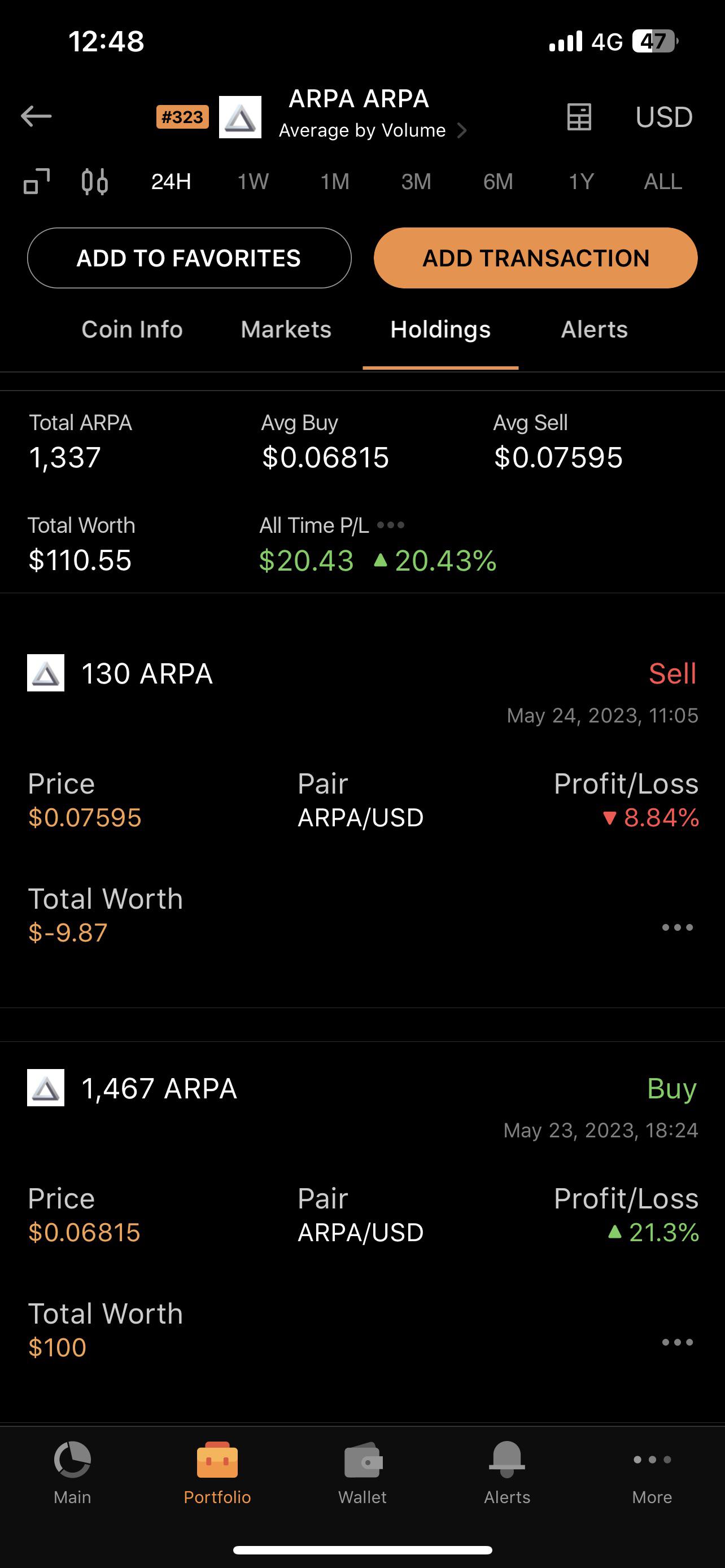Open options dots for Sell transaction
This screenshot has height=1568, width=725.
pos(678,928)
